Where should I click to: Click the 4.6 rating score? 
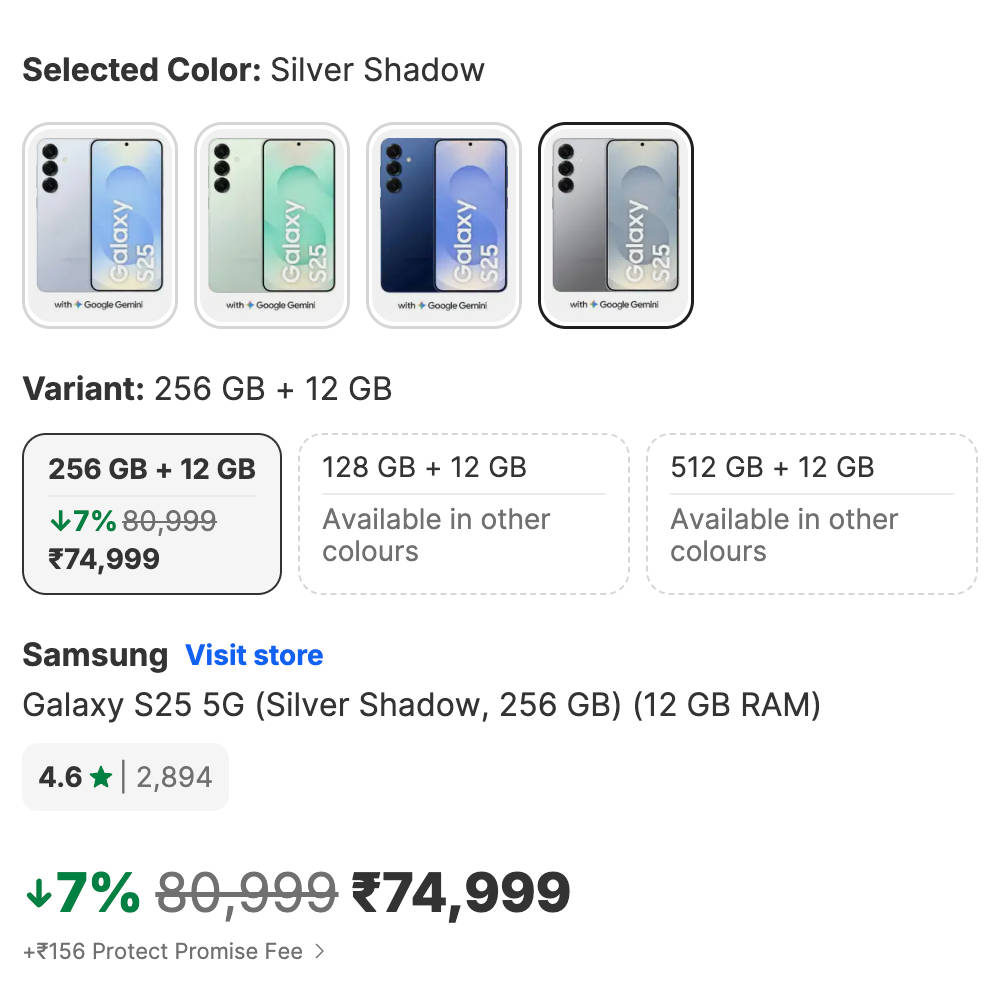(60, 777)
